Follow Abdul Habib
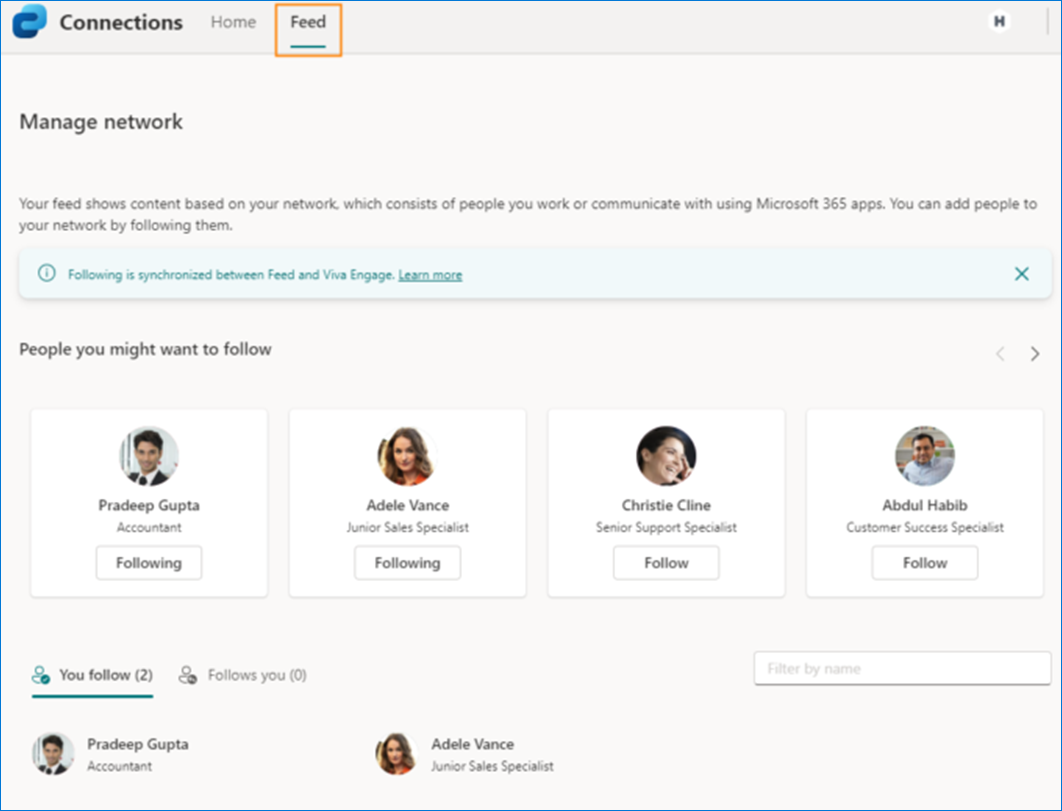Image resolution: width=1062 pixels, height=811 pixels. point(925,563)
